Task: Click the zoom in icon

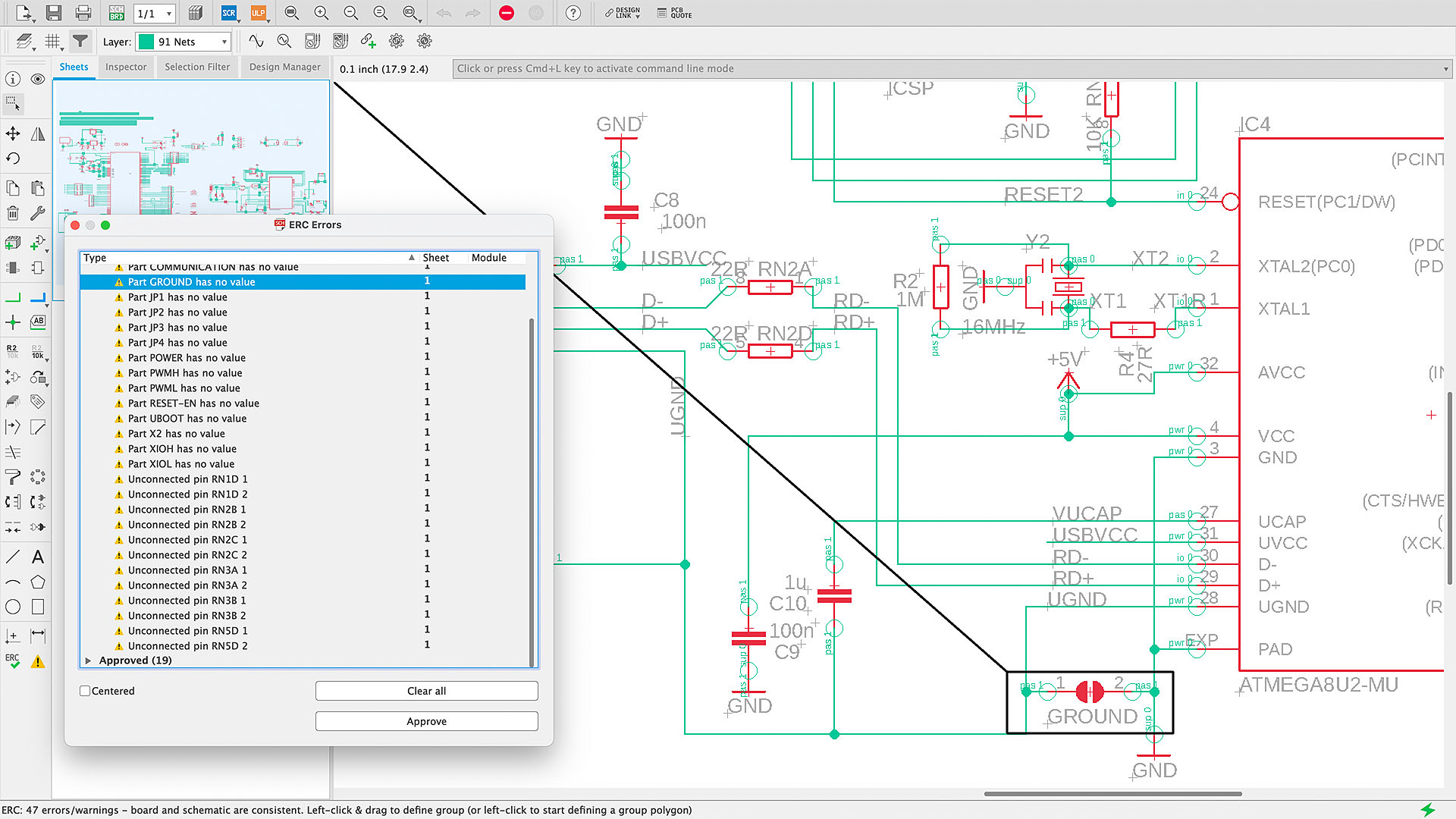Action: pyautogui.click(x=322, y=13)
